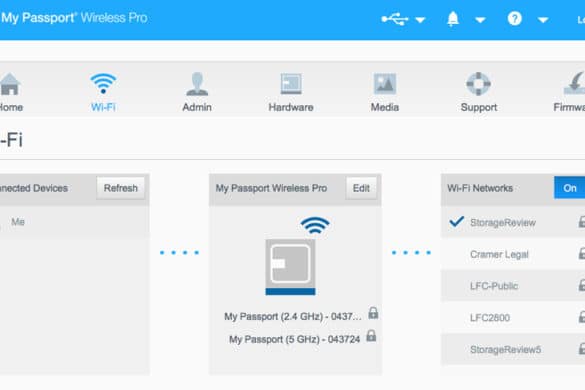Select the StorageReview network
The height and width of the screenshot is (390, 585).
point(513,222)
